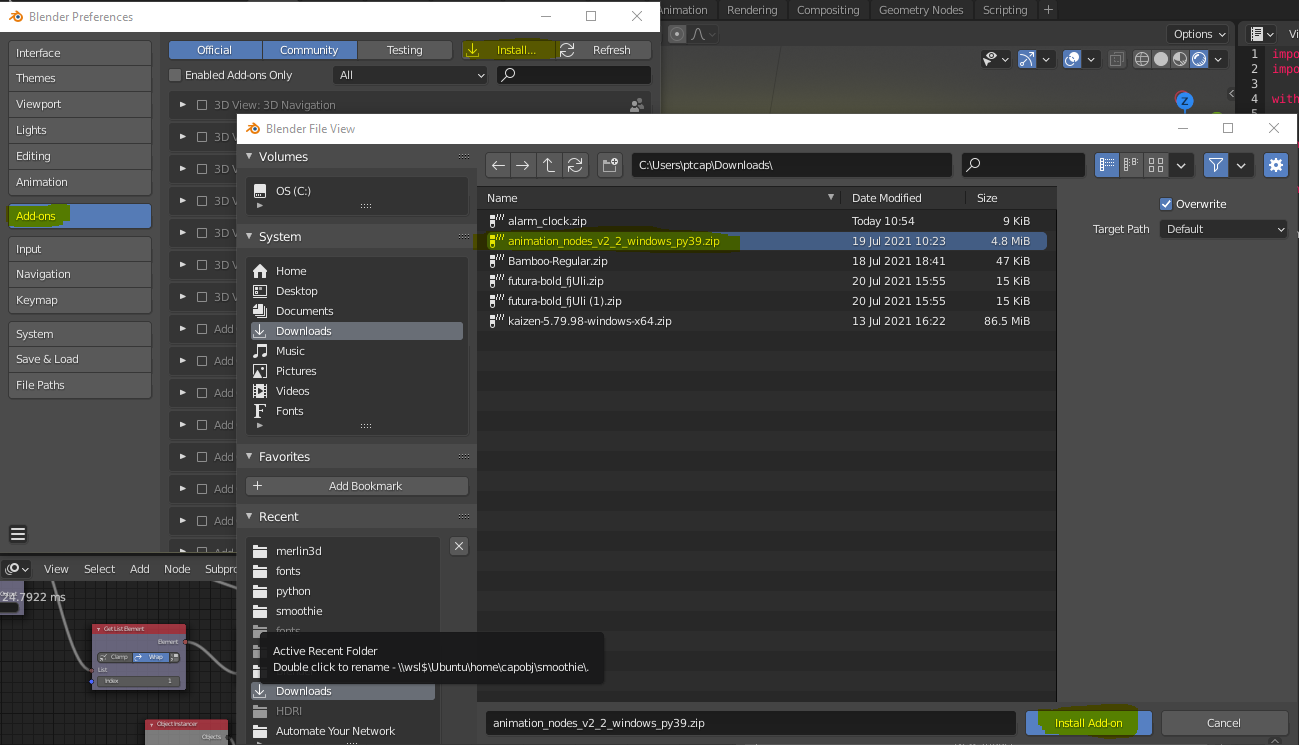The width and height of the screenshot is (1299, 745).
Task: Go up to parent directory
Action: tap(549, 165)
